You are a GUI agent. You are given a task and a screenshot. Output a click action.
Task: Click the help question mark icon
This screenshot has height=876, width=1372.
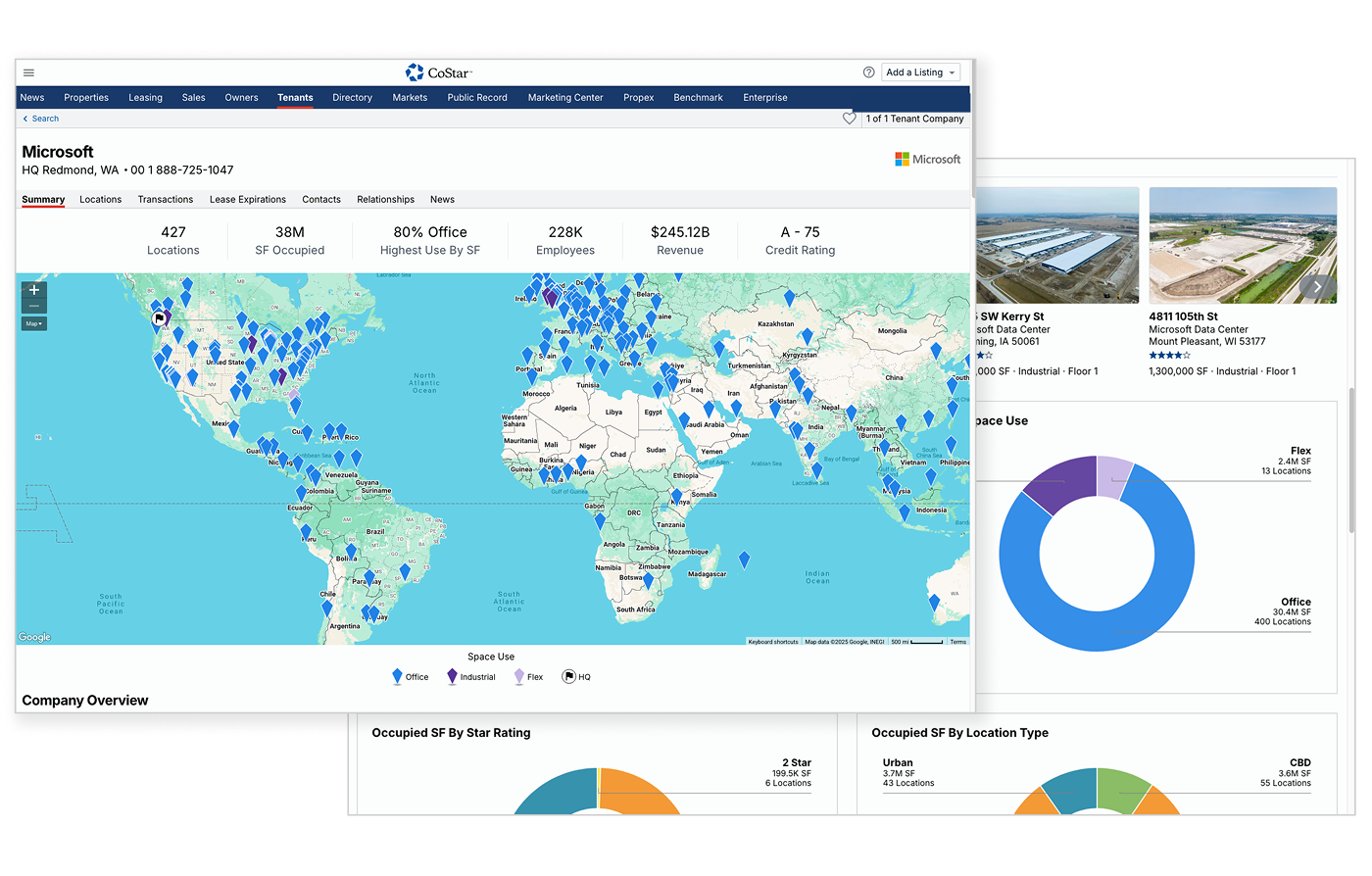(x=868, y=73)
